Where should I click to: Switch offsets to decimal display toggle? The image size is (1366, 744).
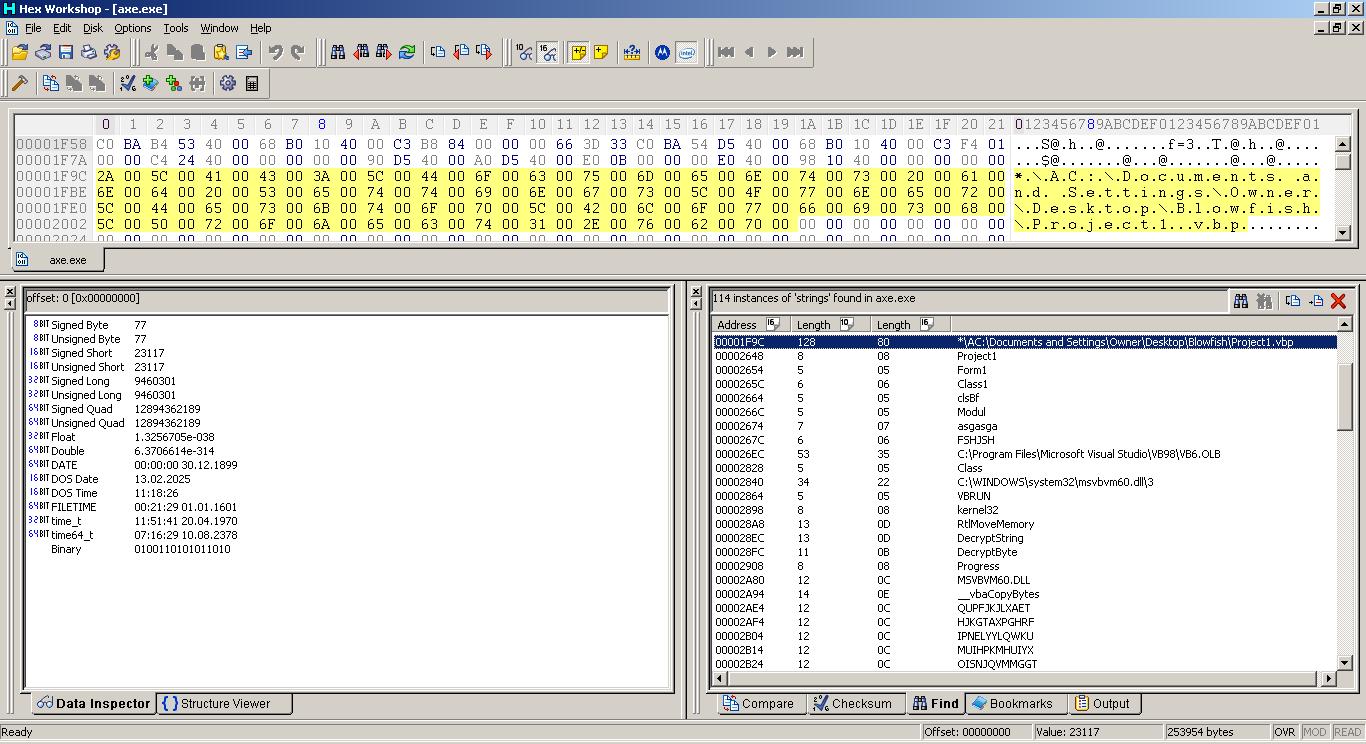click(524, 52)
